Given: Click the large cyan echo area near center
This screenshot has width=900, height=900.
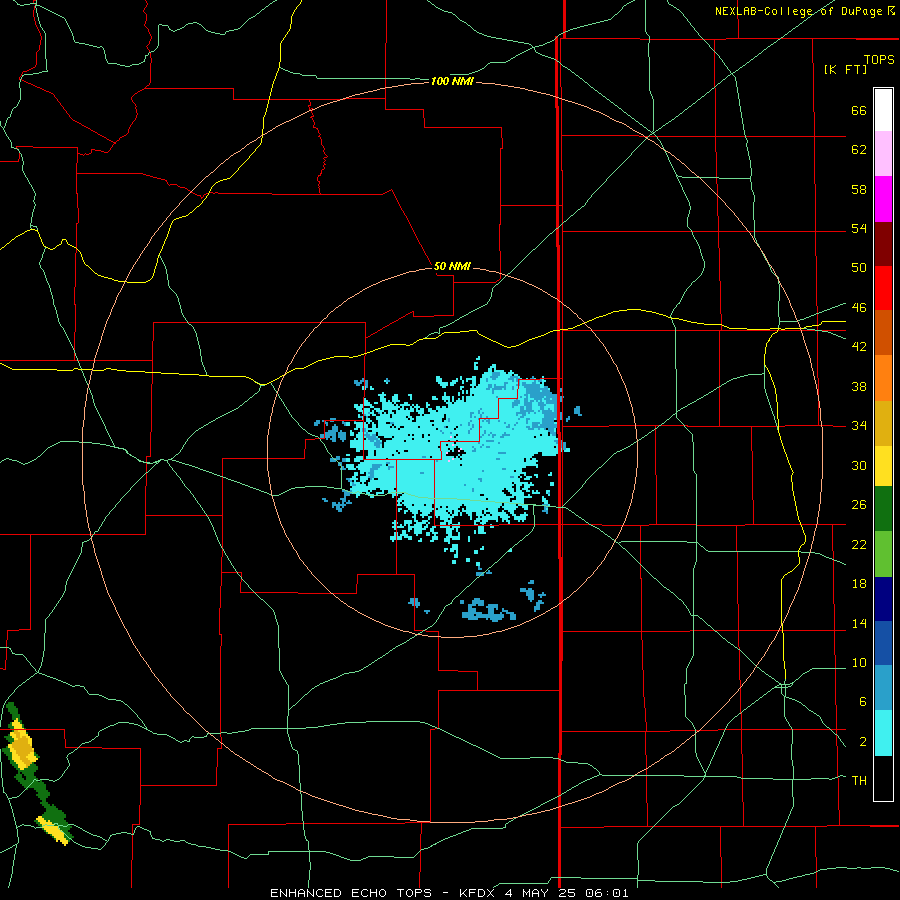Looking at the screenshot, I should [x=453, y=459].
